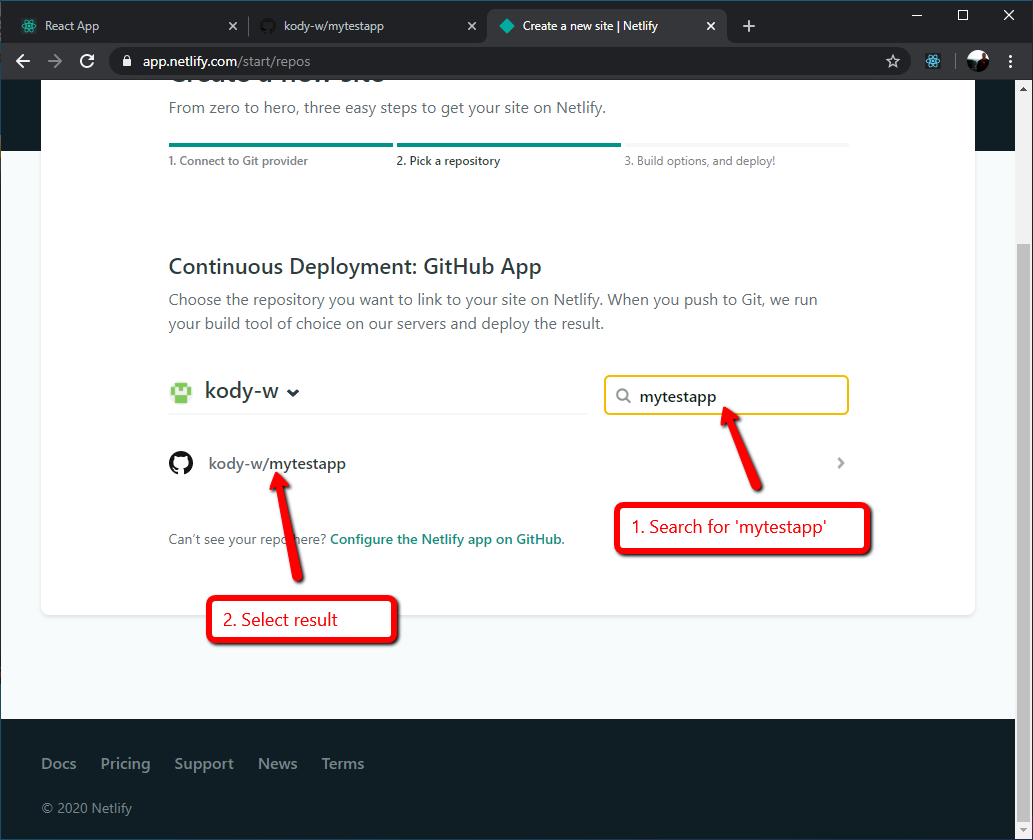The width and height of the screenshot is (1033, 840).
Task: Open the News footer link
Action: (277, 764)
